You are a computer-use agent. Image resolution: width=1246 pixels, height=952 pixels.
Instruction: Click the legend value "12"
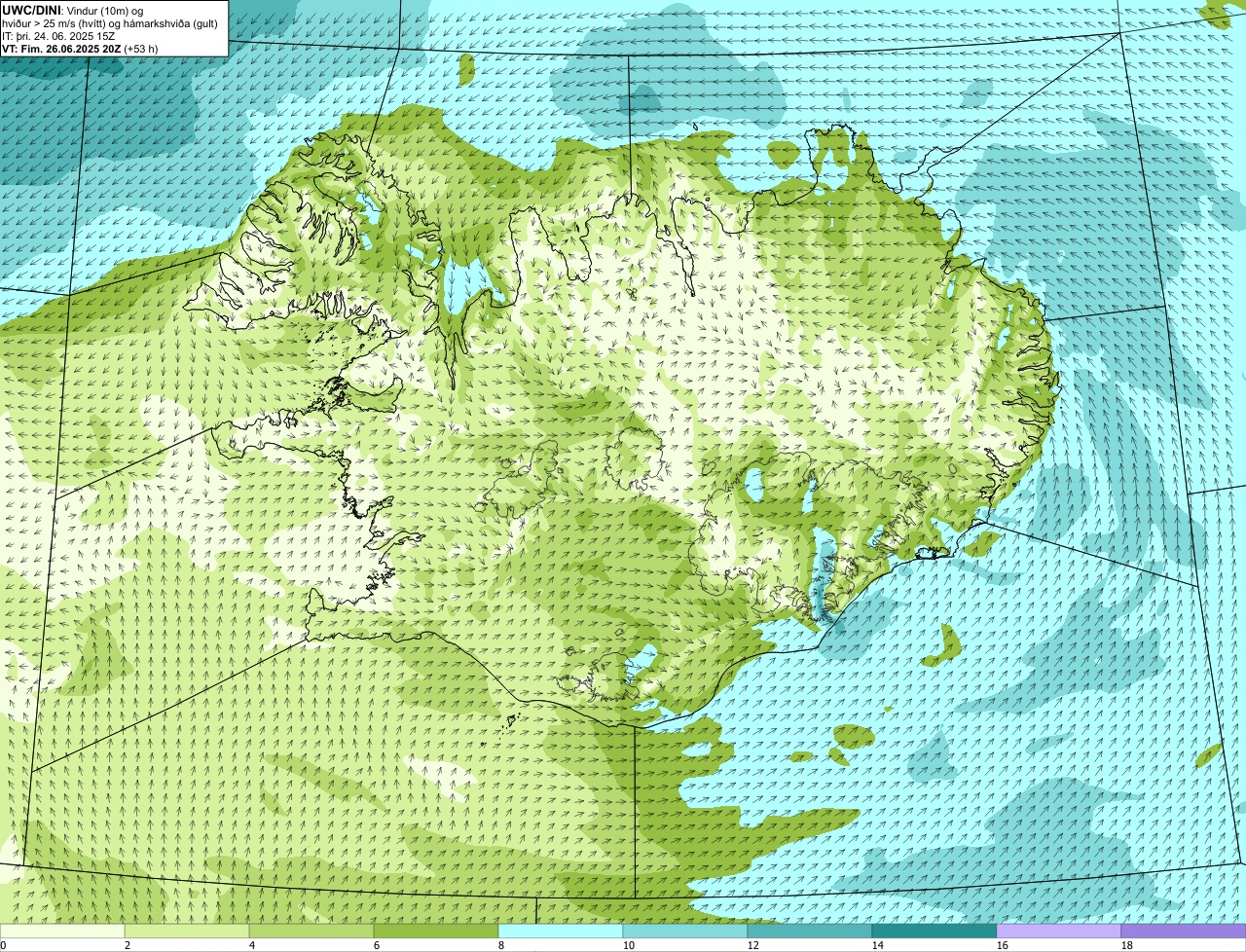point(753,945)
